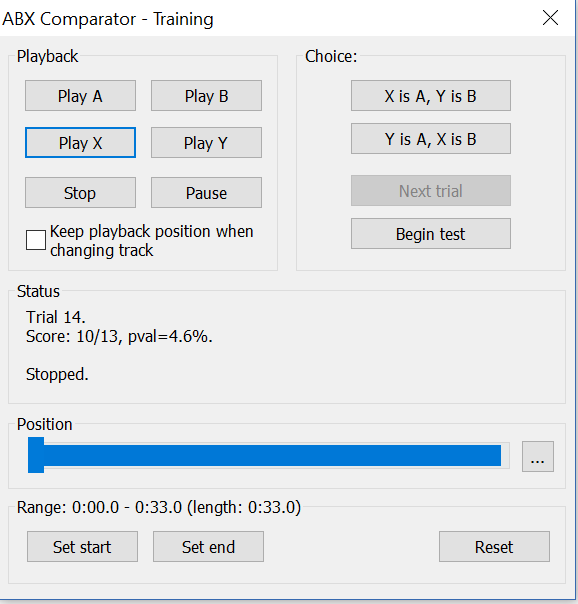Click the 'Keep playback position when changing track' label
Viewport: 578px width, 604px height.
(152, 241)
